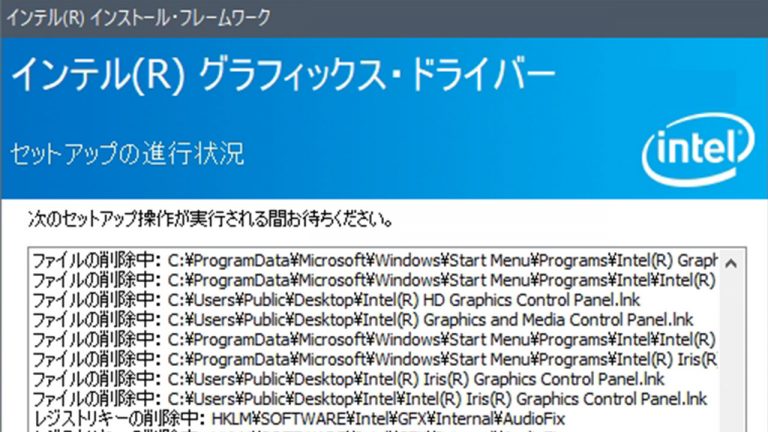
Task: Click the 次のセットアップ操作 instruction text
Action: pyautogui.click(x=210, y=217)
